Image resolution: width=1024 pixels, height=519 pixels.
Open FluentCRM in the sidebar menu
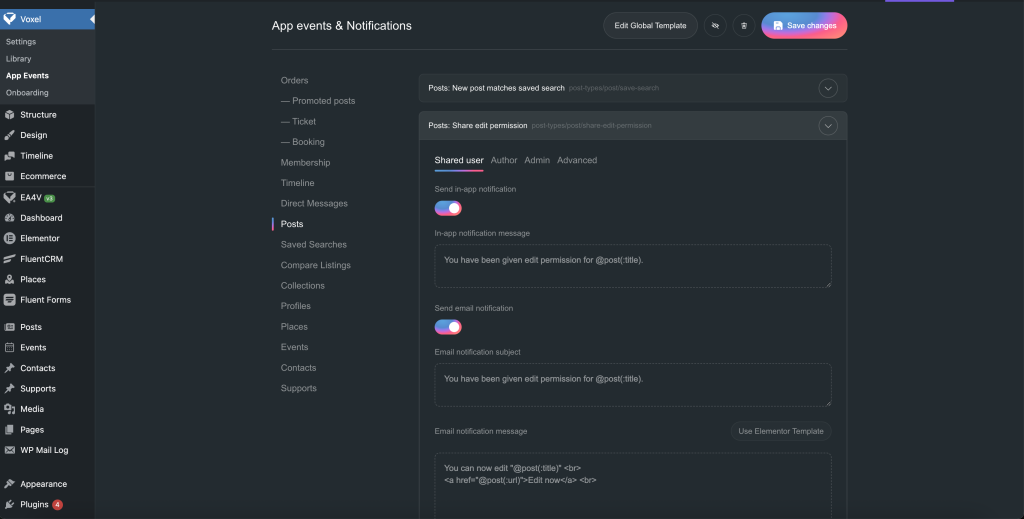pos(43,259)
